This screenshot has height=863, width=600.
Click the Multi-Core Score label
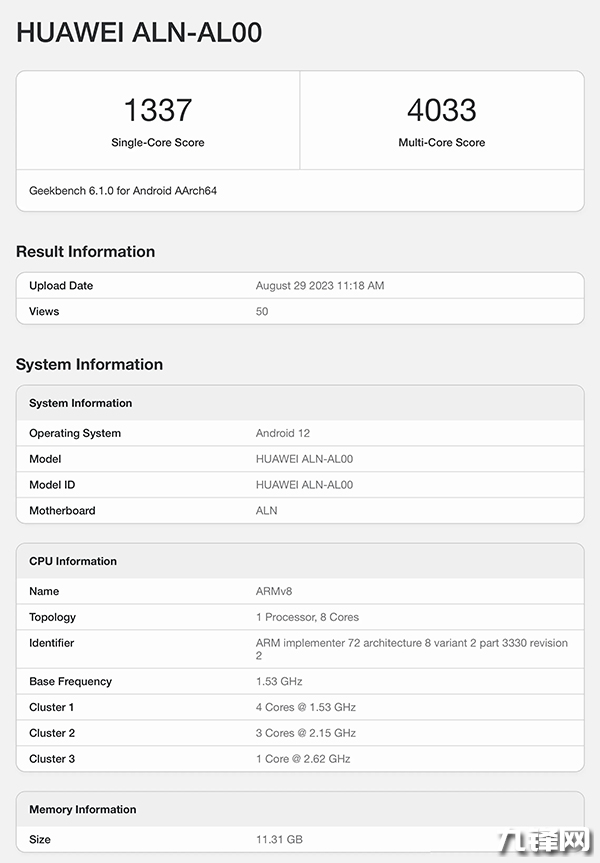pos(442,143)
